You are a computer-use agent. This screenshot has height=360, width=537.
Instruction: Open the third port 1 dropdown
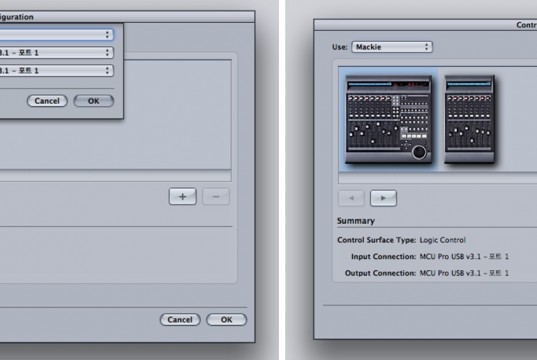(x=57, y=71)
